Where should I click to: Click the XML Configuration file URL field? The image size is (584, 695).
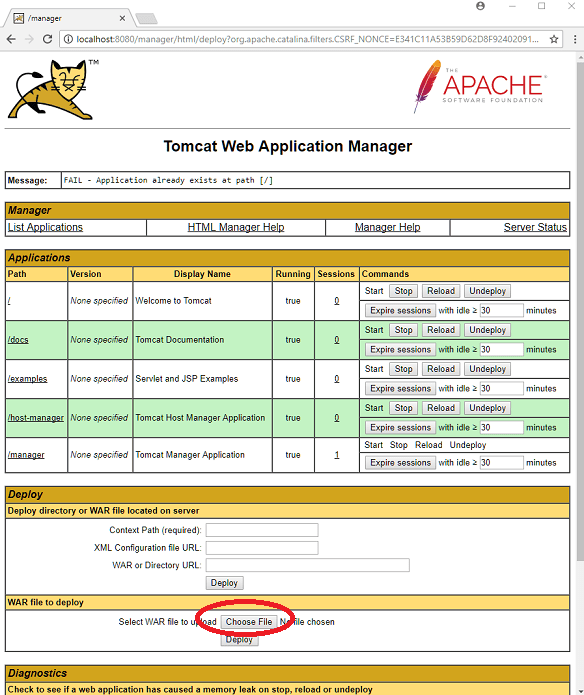(262, 548)
